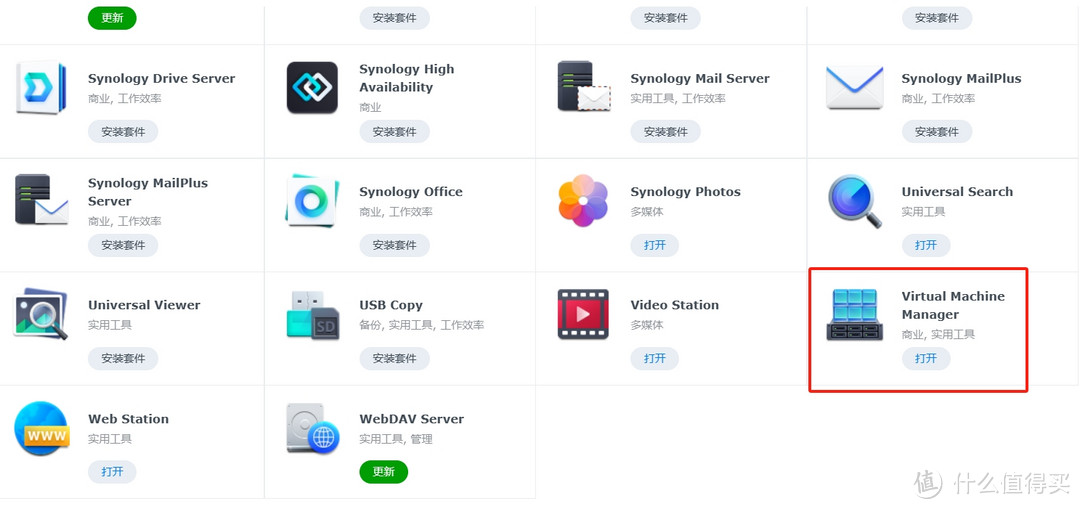Click the Synology Mail Server icon
The image size is (1080, 509).
point(584,86)
